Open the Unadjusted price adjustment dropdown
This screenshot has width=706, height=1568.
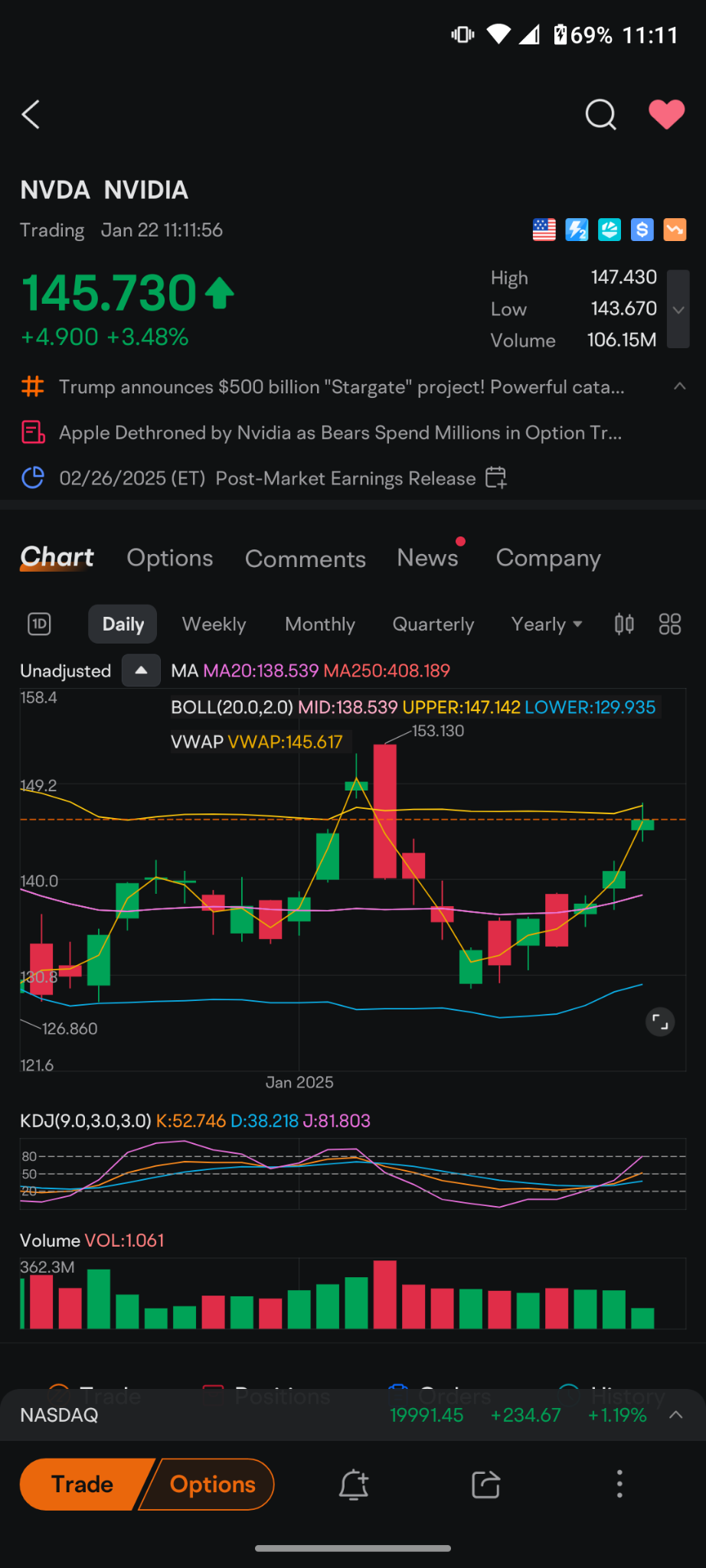click(141, 670)
